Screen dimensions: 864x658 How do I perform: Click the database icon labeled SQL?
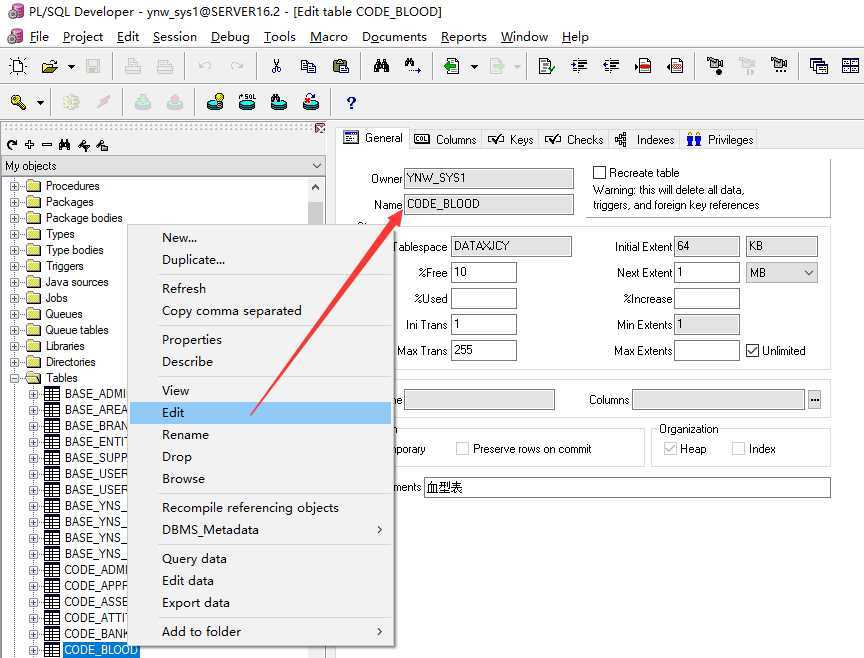[x=247, y=102]
